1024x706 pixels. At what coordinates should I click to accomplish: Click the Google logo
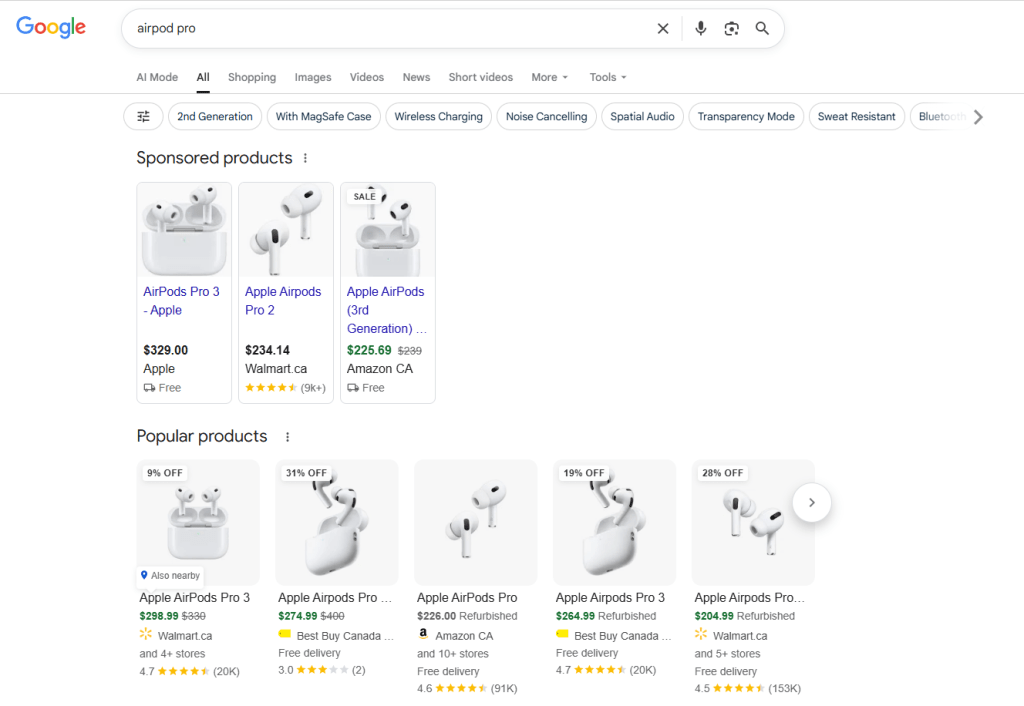pos(51,28)
